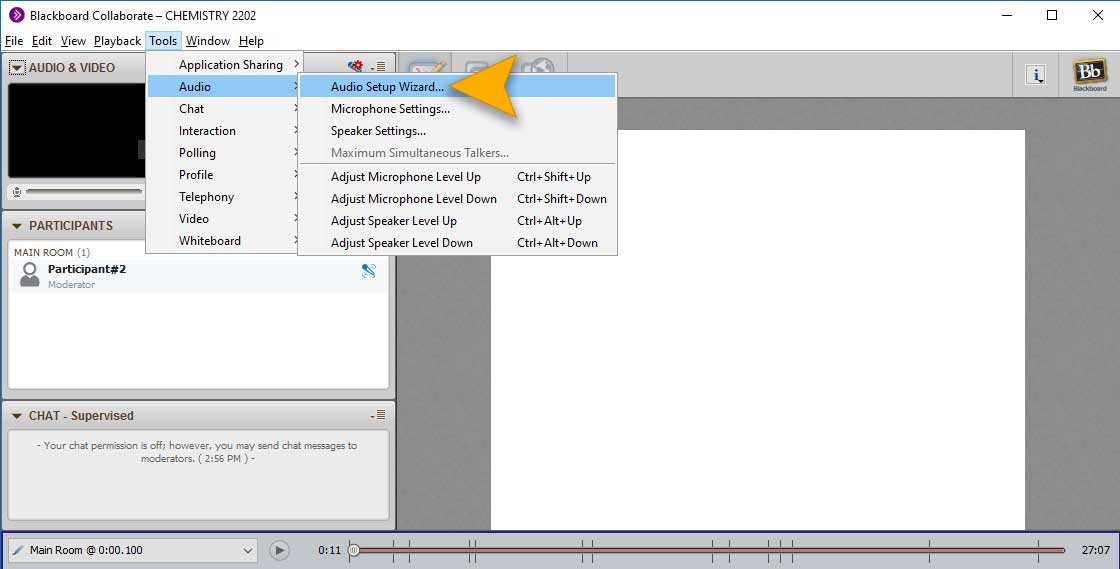
Task: Collapse the Participants panel
Action: click(17, 226)
